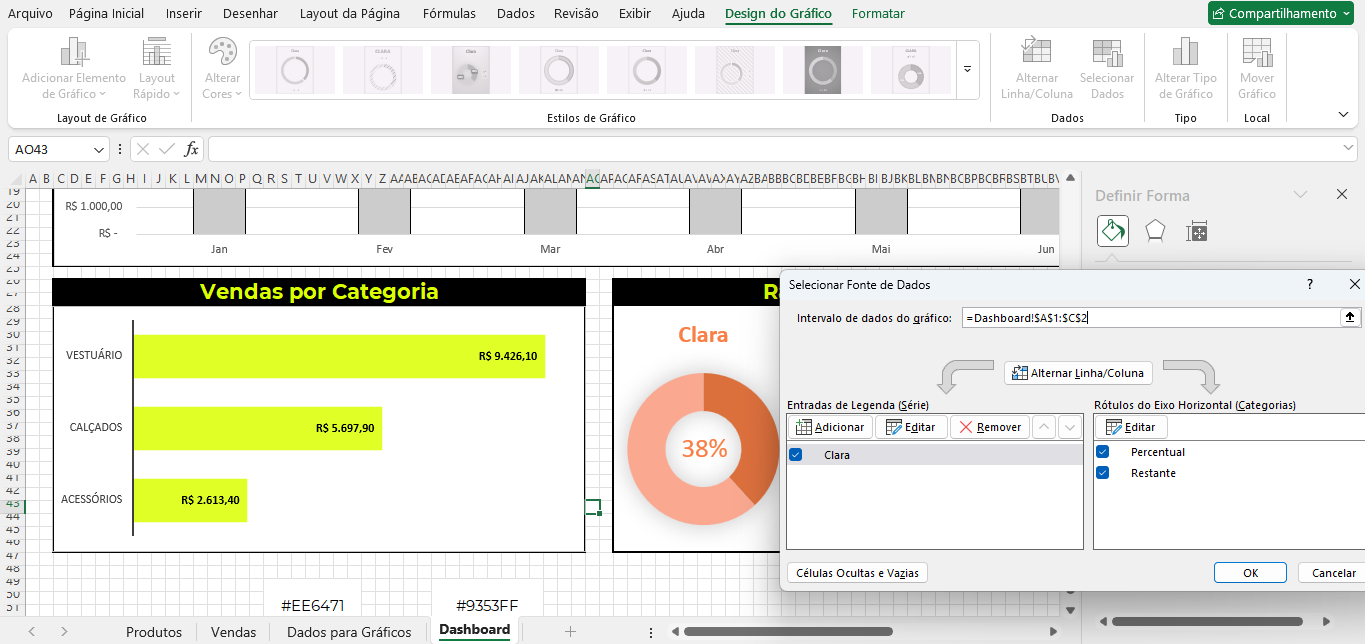Screen dimensions: 1365x644
Task: Click the Insert Function fx icon
Action: (x=192, y=149)
